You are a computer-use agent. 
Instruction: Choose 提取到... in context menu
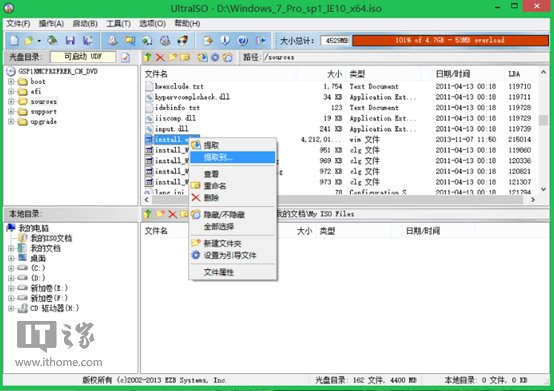tap(232, 157)
